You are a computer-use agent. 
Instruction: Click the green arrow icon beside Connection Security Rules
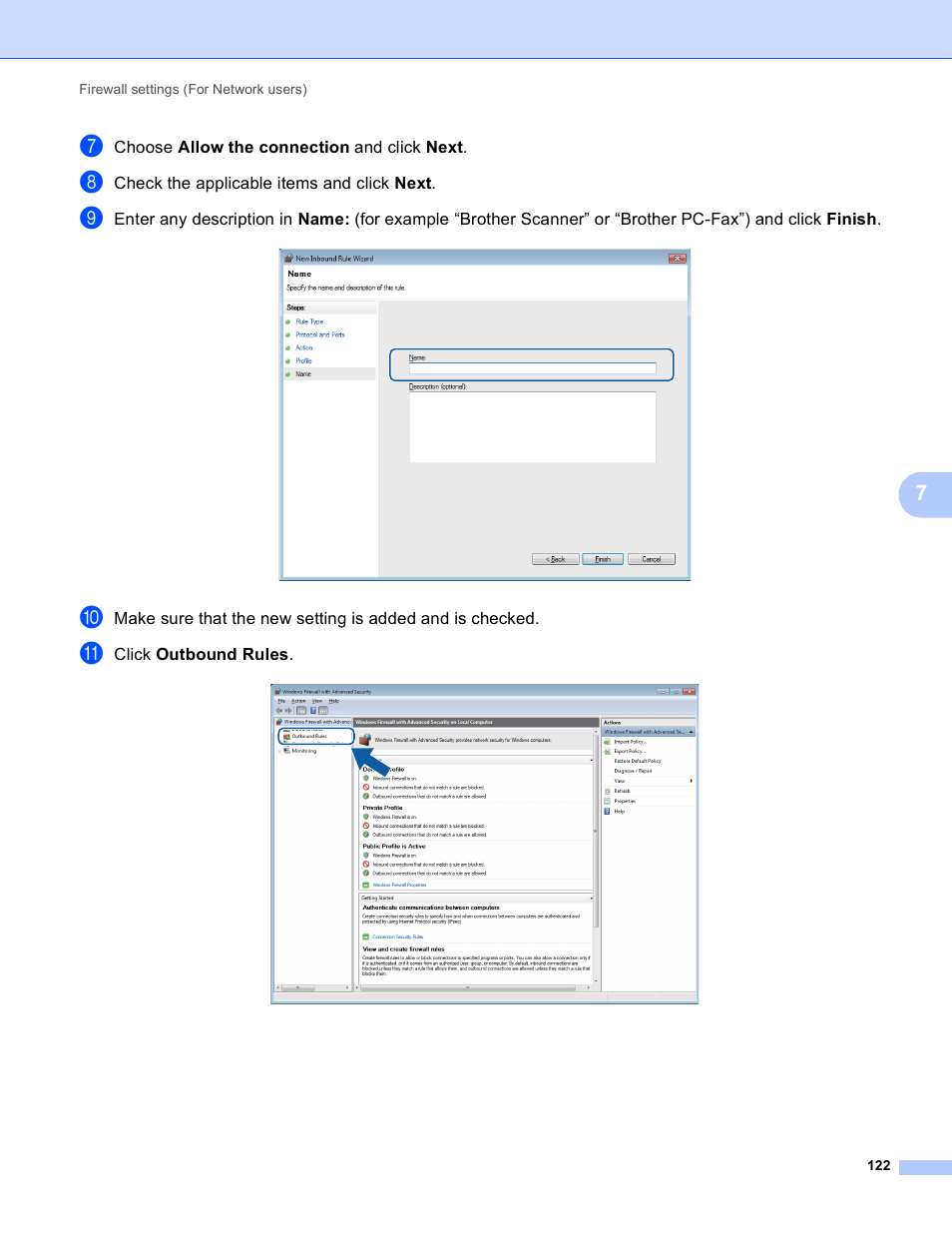pos(366,936)
